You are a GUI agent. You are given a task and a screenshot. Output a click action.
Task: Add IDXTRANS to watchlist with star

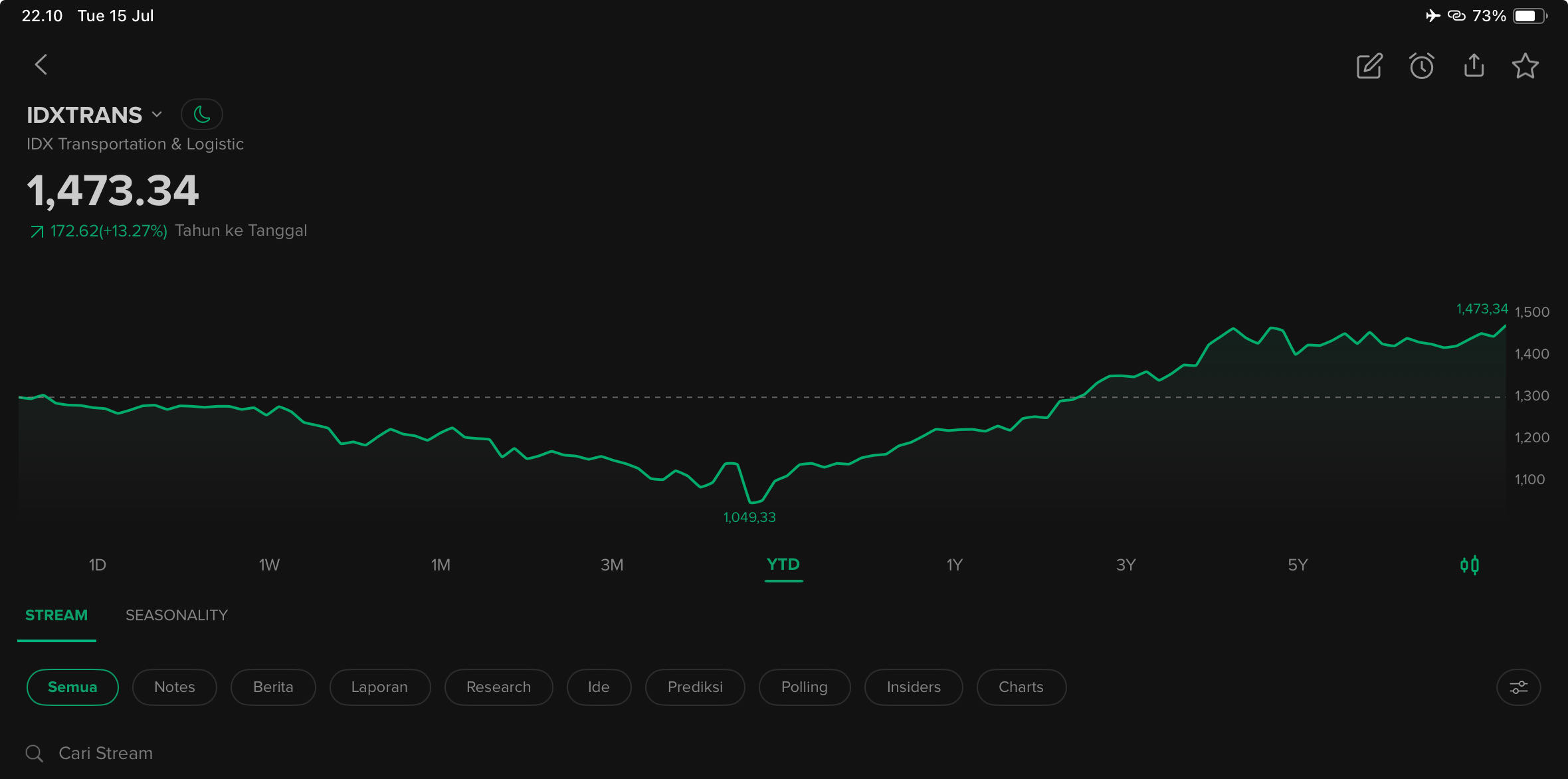point(1525,66)
